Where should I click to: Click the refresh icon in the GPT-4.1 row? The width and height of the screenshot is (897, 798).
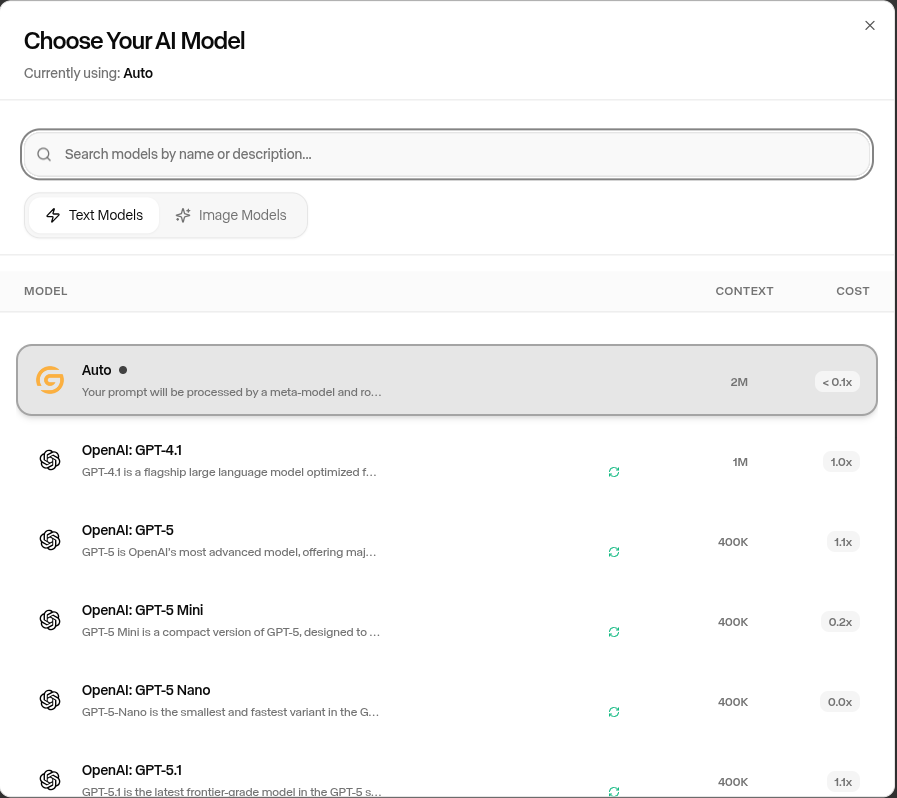click(x=614, y=471)
